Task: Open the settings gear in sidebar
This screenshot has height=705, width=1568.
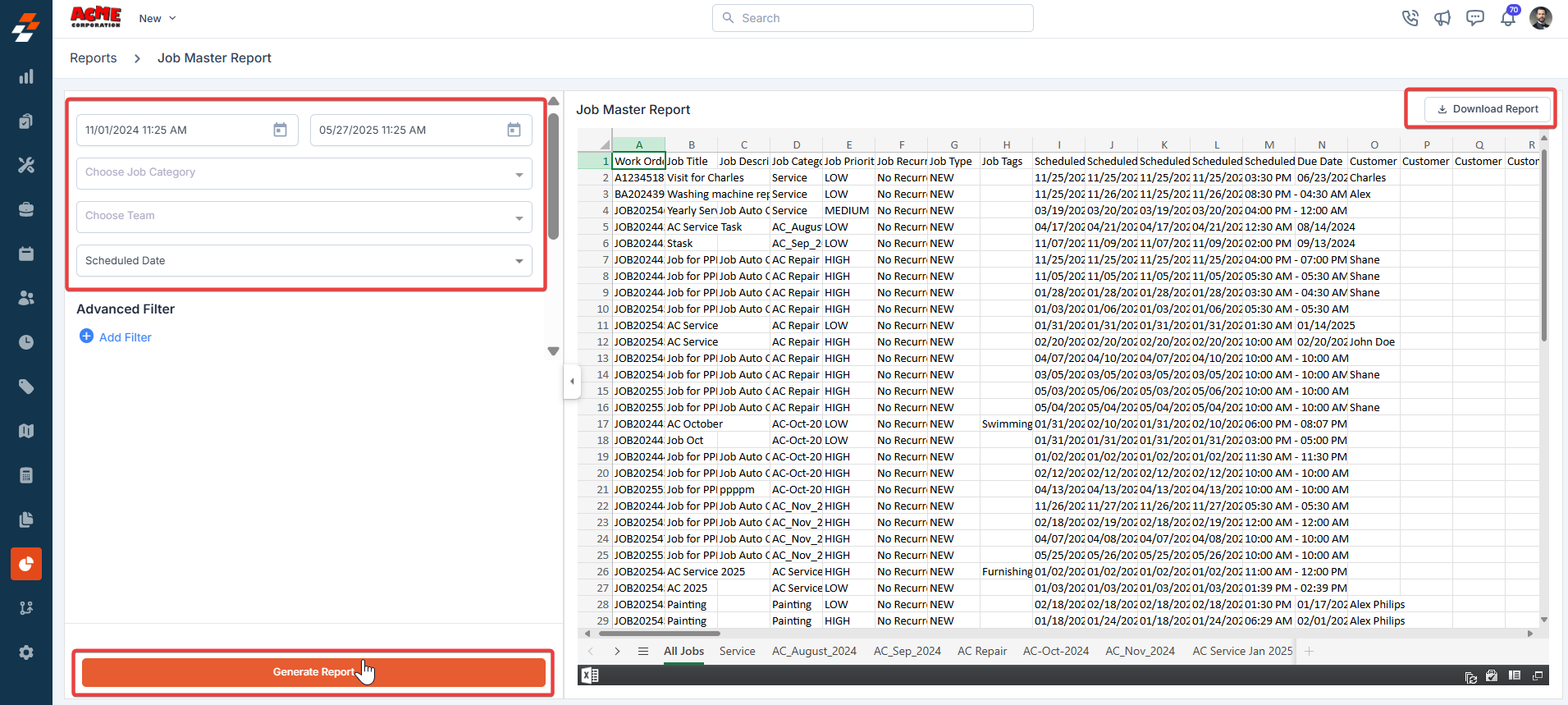Action: coord(26,652)
